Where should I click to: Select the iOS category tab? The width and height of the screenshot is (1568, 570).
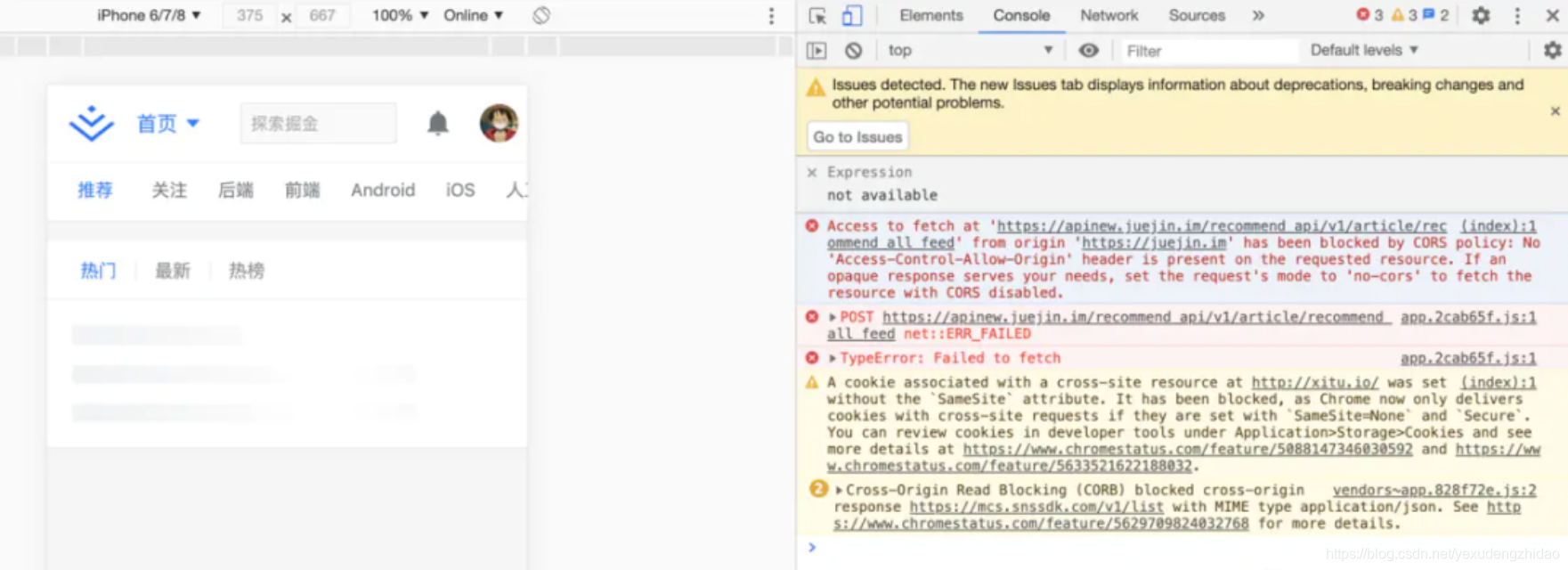click(460, 190)
